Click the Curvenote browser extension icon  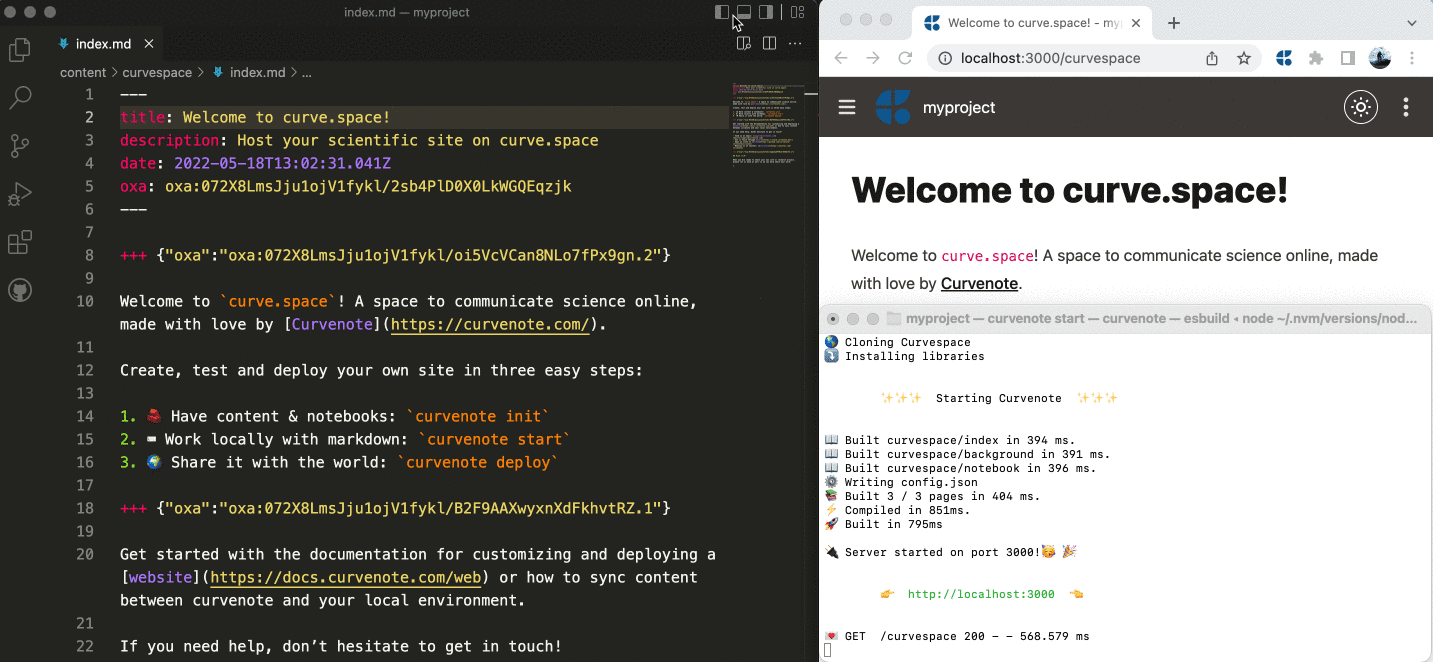pos(1284,58)
